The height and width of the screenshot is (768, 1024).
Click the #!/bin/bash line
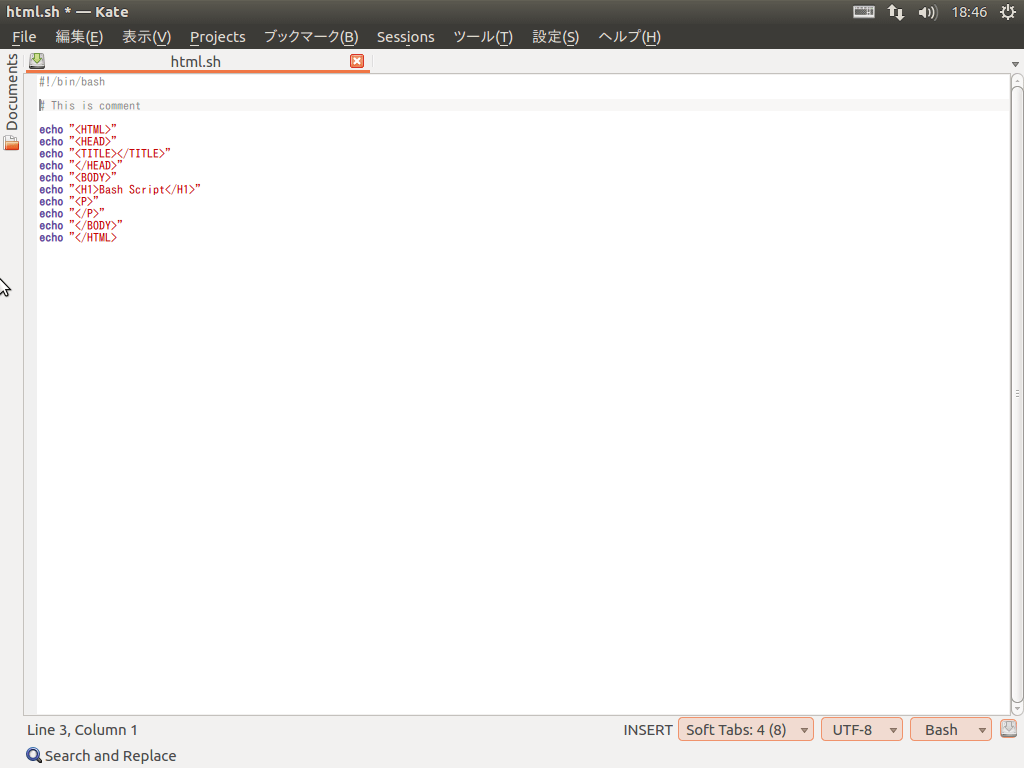coord(72,82)
